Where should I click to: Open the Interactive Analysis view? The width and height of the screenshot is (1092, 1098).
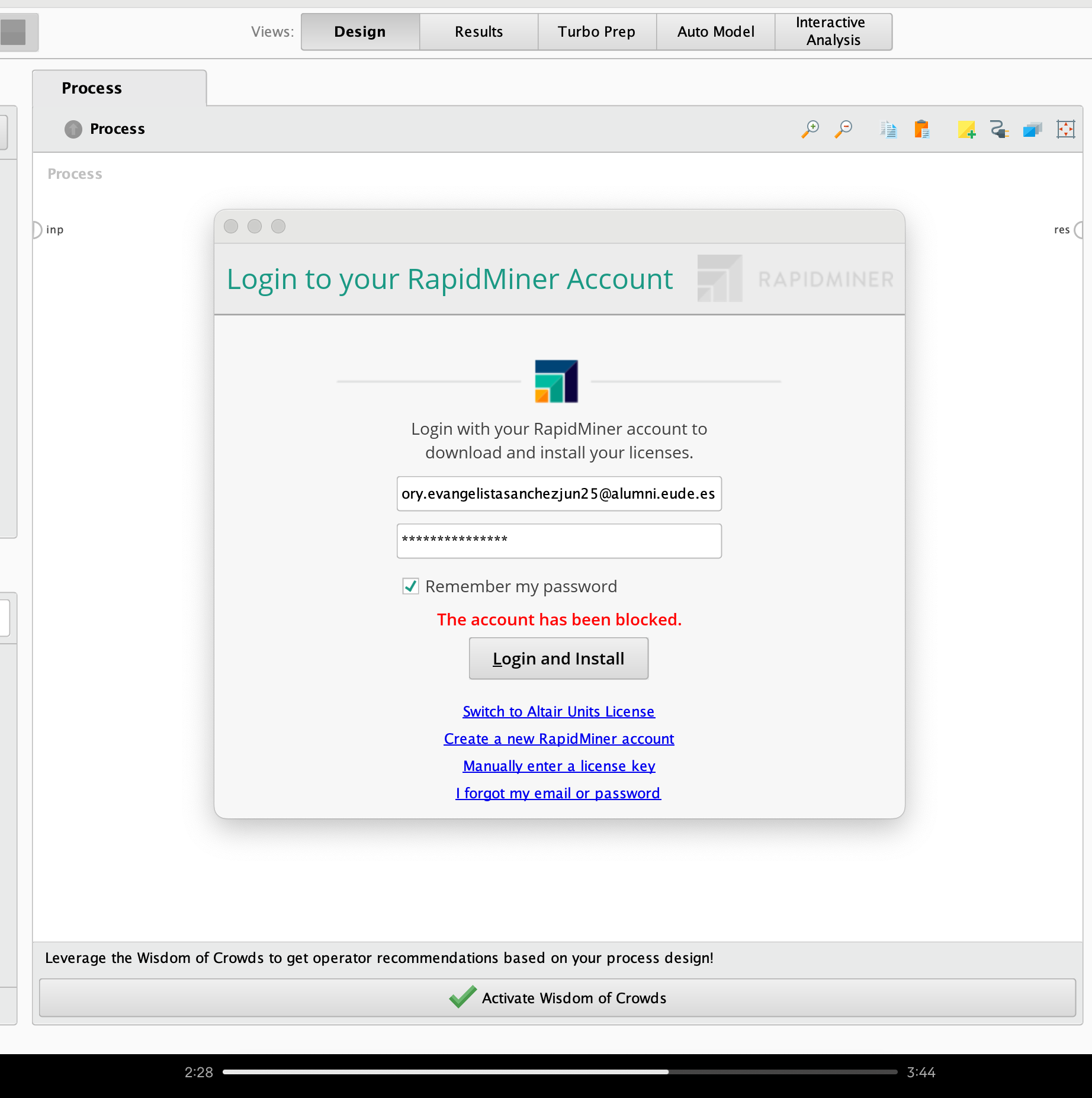833,32
